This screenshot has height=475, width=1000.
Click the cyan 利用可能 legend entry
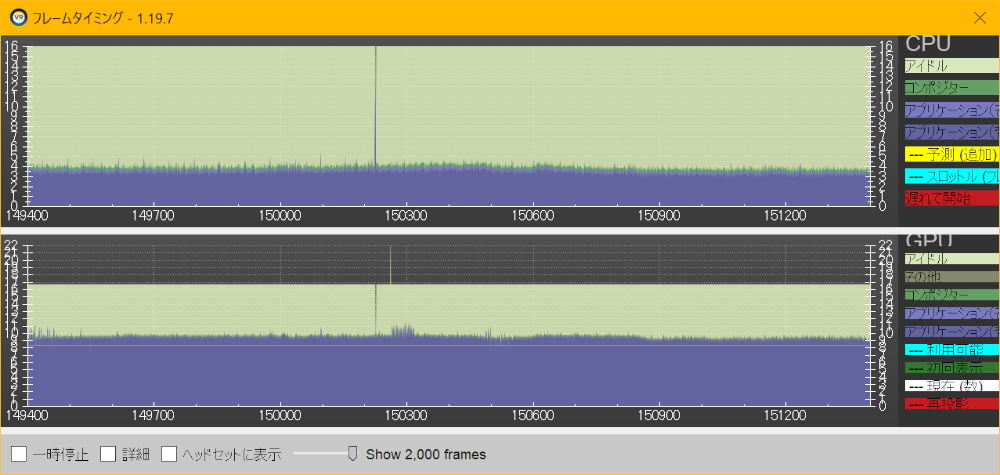[x=952, y=349]
